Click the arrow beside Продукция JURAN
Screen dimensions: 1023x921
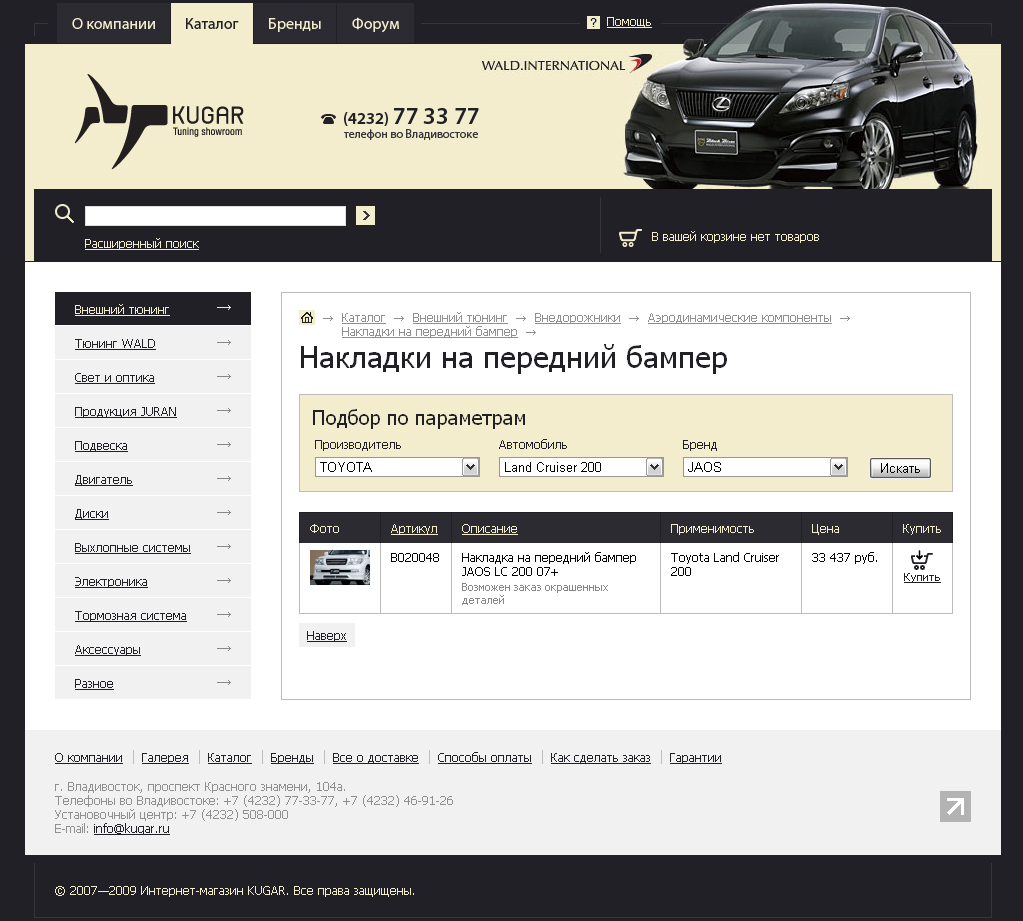point(224,410)
